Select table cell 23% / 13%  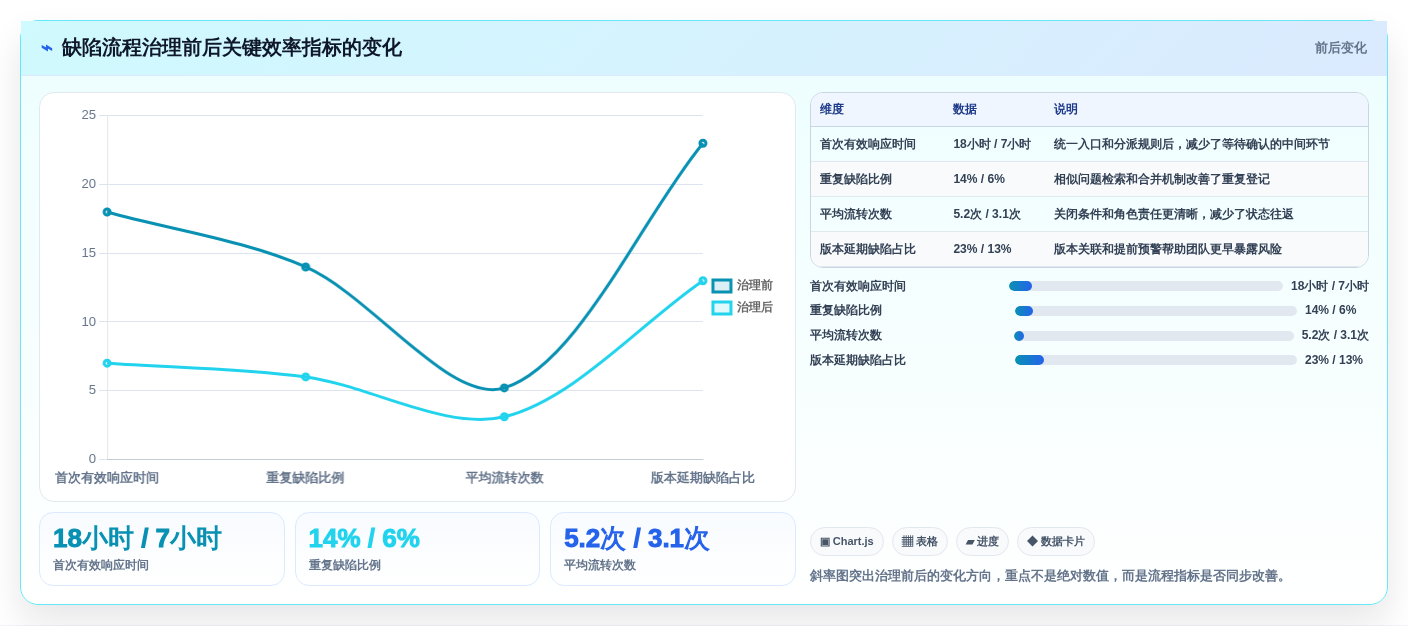tap(982, 249)
